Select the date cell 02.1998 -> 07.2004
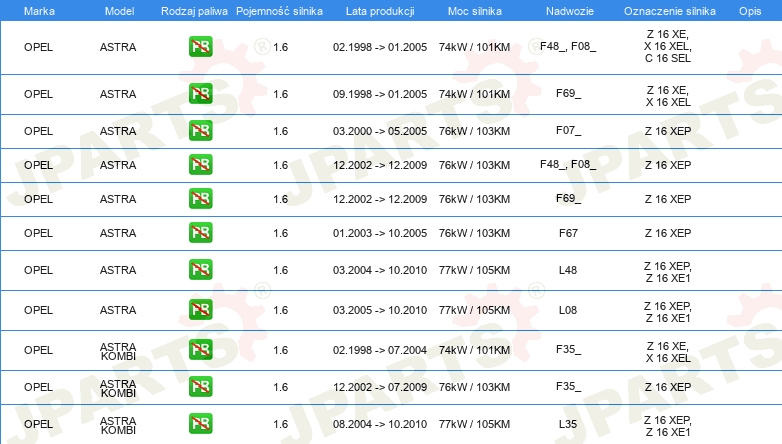The height and width of the screenshot is (444, 782). point(380,350)
